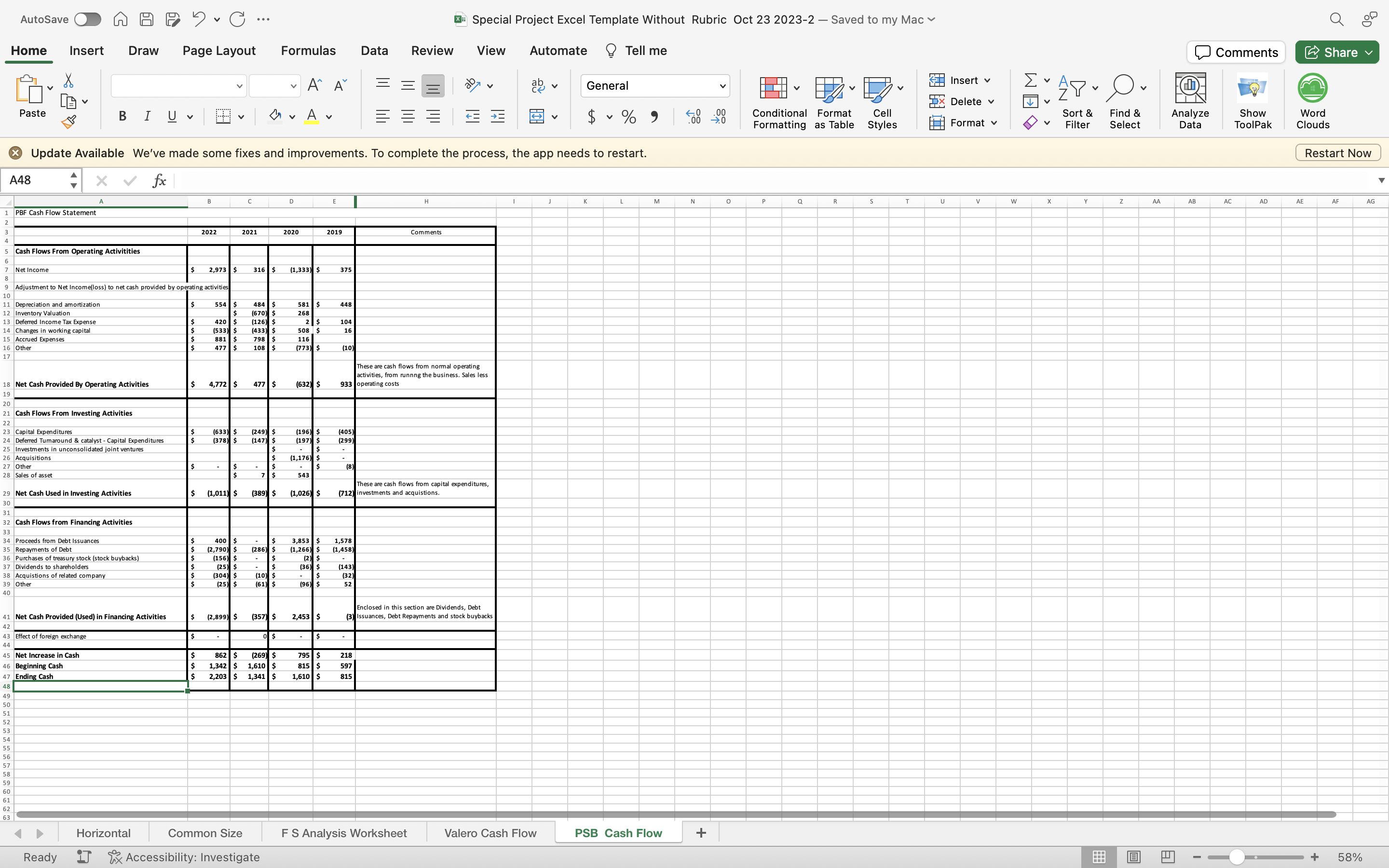1389x868 pixels.
Task: Expand the Format cells dropdown arrow
Action: pos(994,123)
